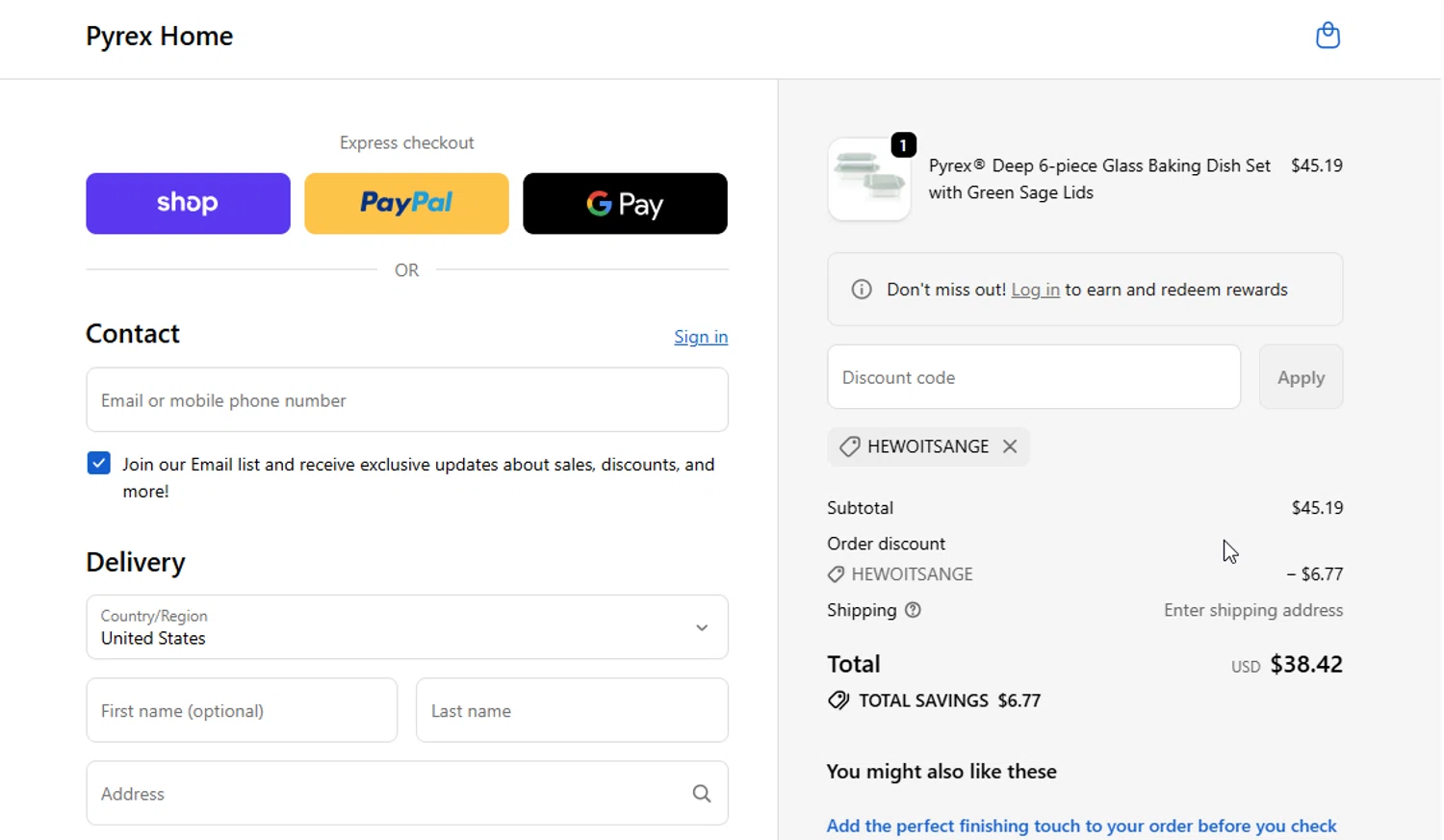The height and width of the screenshot is (840, 1444).
Task: Click the You might also like these heading
Action: tap(941, 772)
